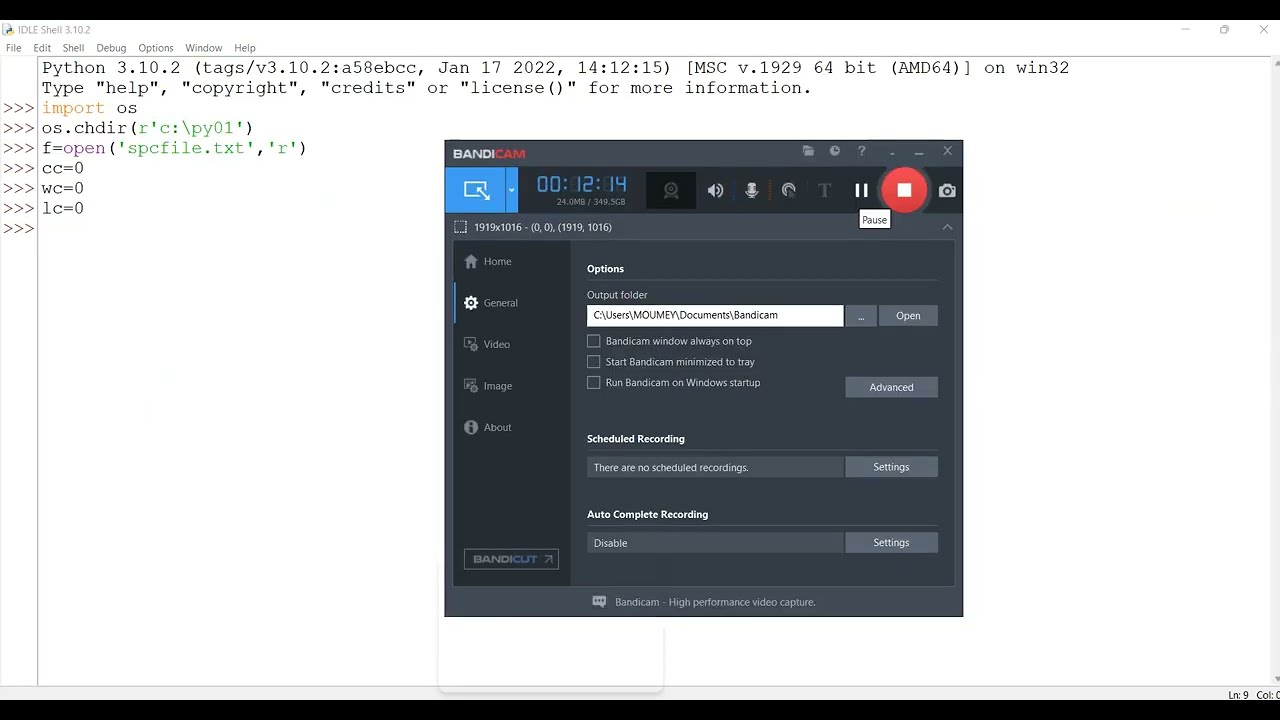Stop recording with red button
The height and width of the screenshot is (720, 1280).
(904, 190)
